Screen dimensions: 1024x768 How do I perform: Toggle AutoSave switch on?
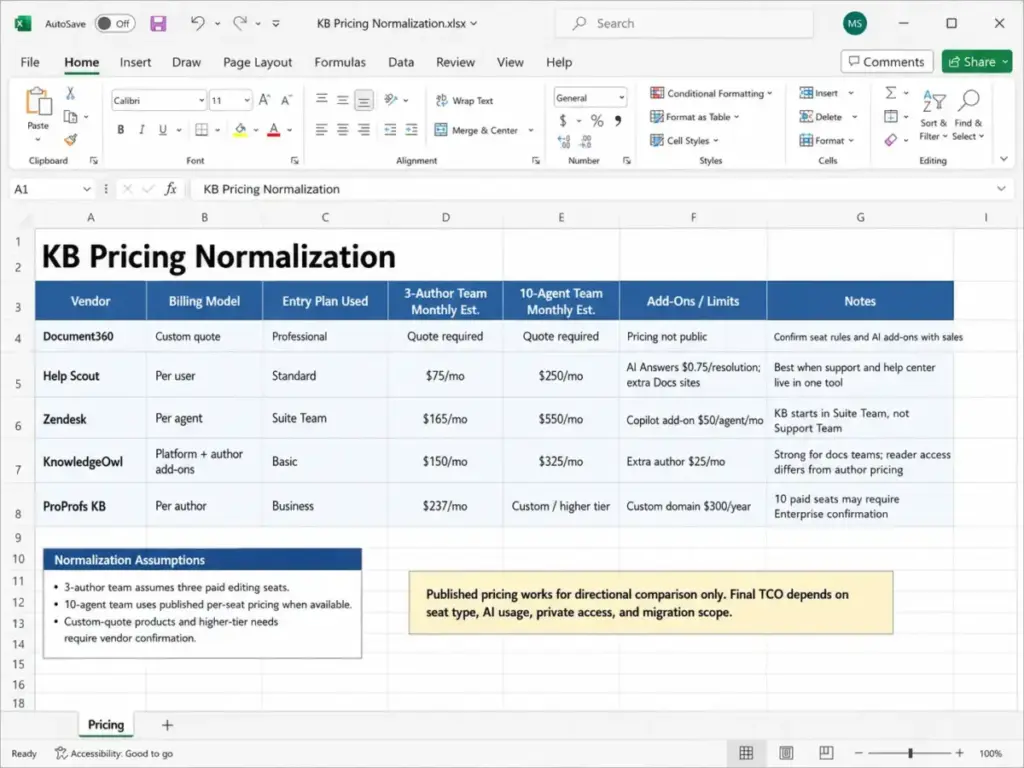coord(114,24)
